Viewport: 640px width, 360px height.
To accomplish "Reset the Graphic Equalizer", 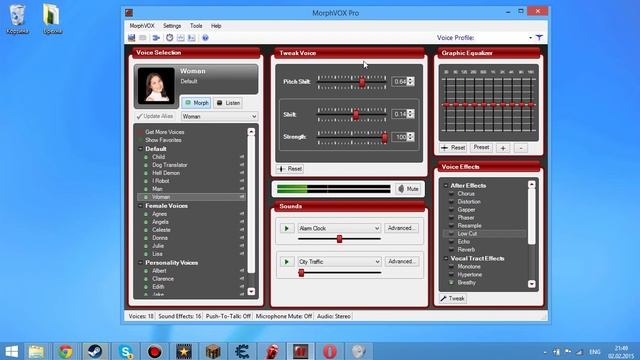I will 453,148.
